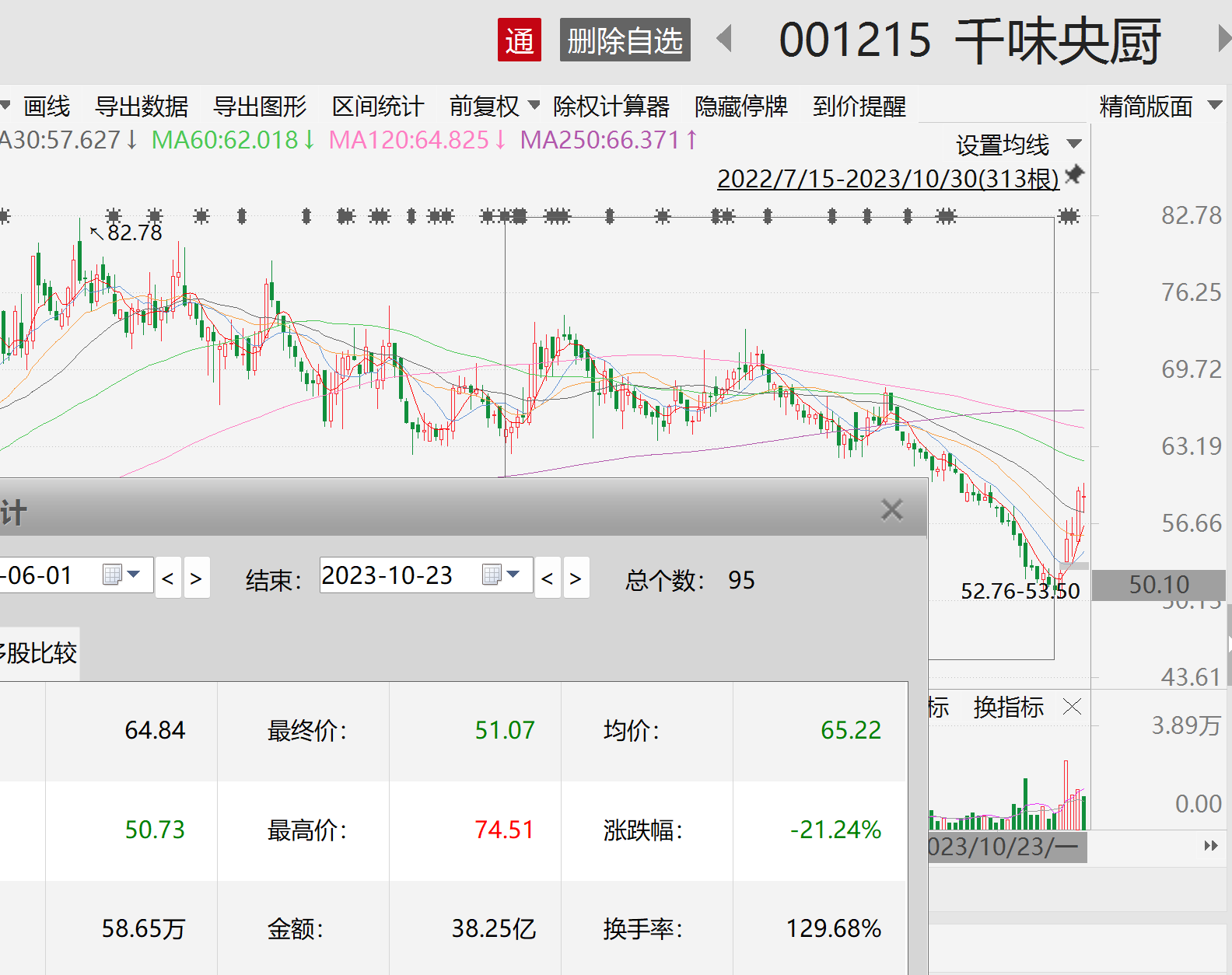Click the MA60:62.018 label
The image size is (1232, 975).
[233, 140]
